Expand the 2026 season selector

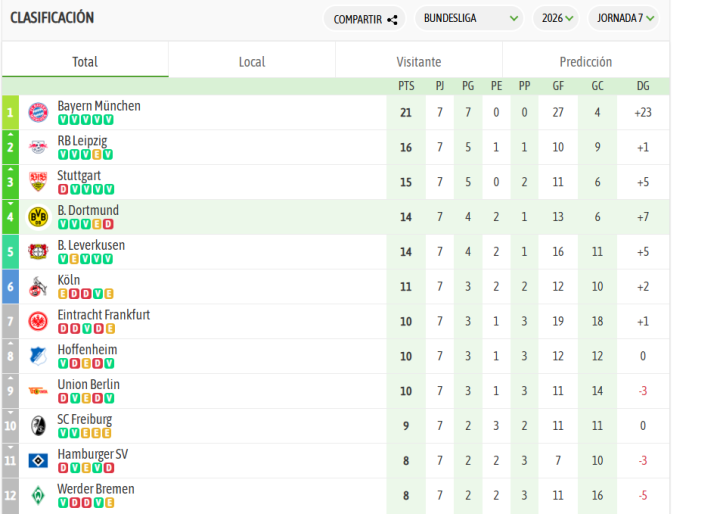coord(556,18)
